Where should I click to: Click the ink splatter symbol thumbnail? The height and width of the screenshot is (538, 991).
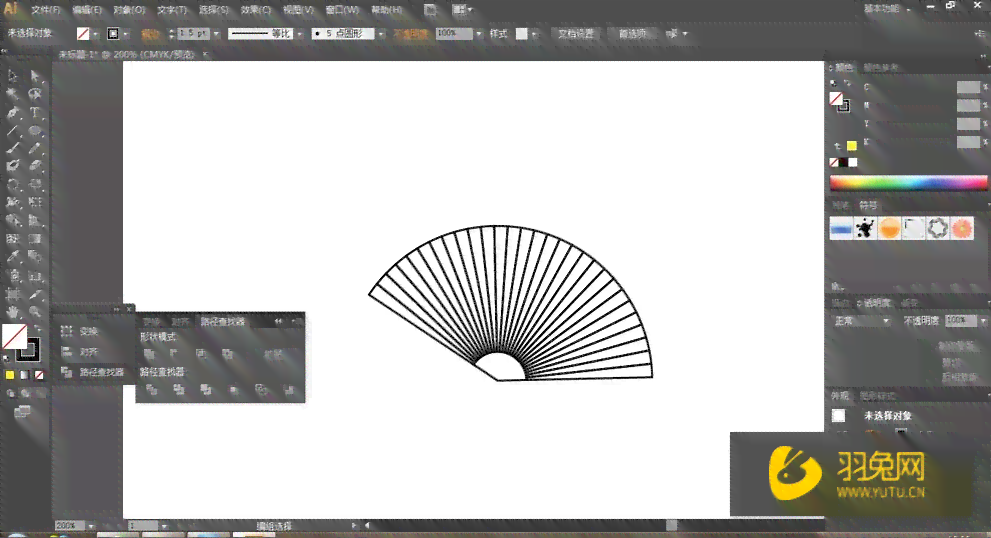tap(865, 228)
